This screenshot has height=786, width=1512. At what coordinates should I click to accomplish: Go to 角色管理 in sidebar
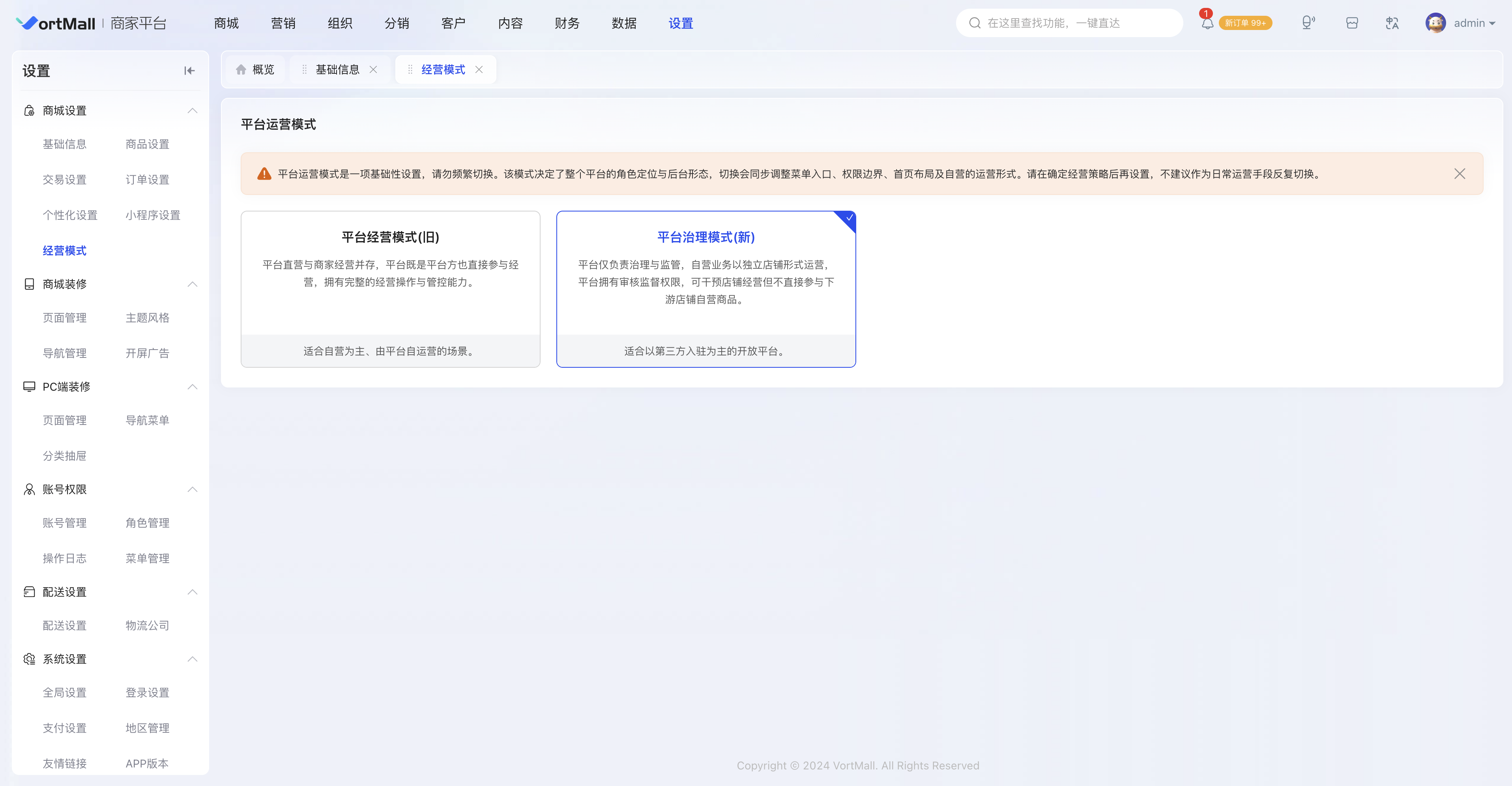click(147, 522)
